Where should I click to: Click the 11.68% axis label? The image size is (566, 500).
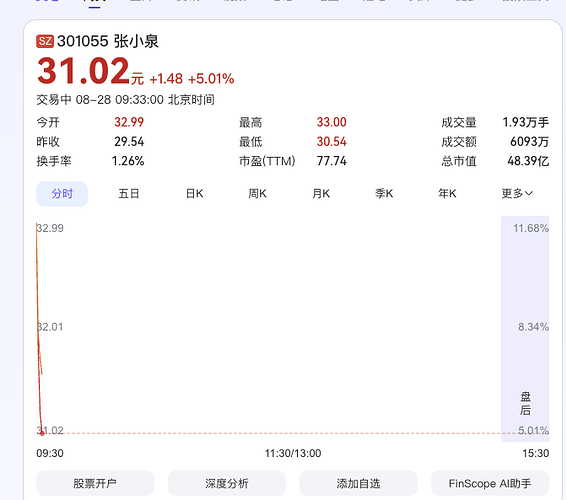[x=531, y=228]
